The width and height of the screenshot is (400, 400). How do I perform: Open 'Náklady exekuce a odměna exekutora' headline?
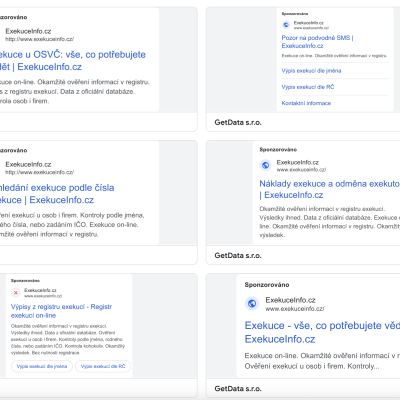click(329, 189)
